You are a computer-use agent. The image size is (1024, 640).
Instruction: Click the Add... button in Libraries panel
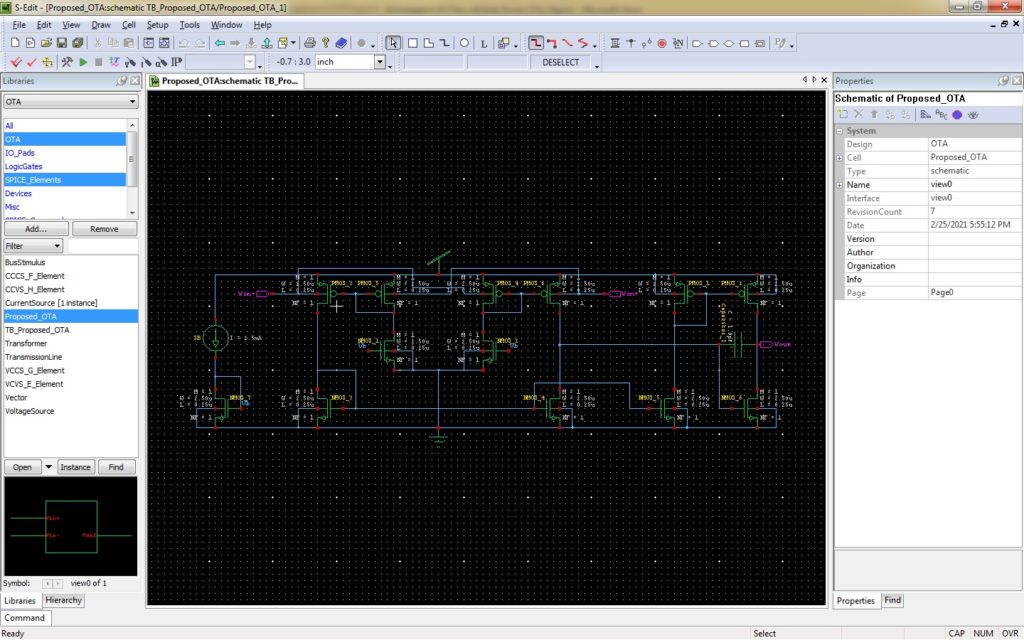coord(35,229)
